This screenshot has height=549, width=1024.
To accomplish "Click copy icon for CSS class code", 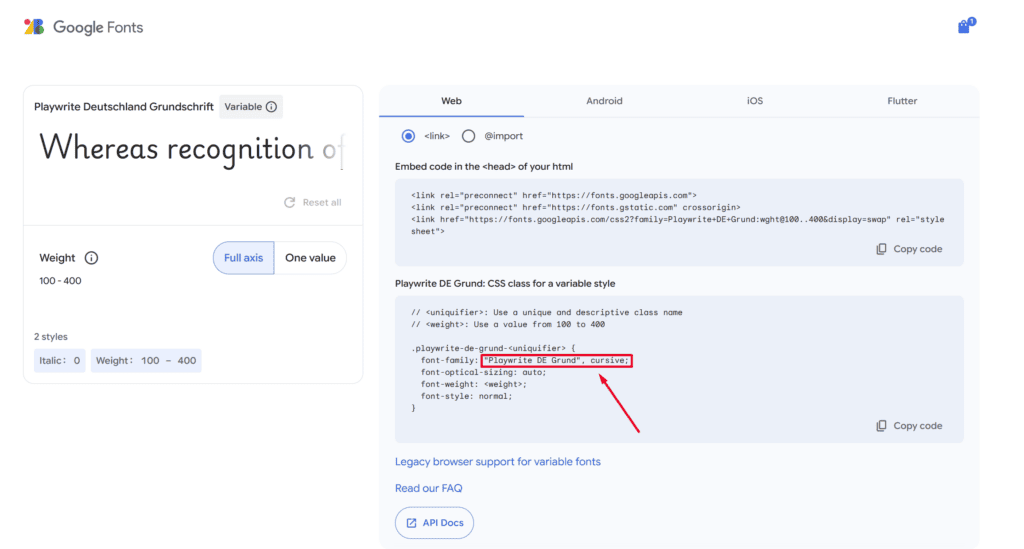I will click(x=881, y=426).
